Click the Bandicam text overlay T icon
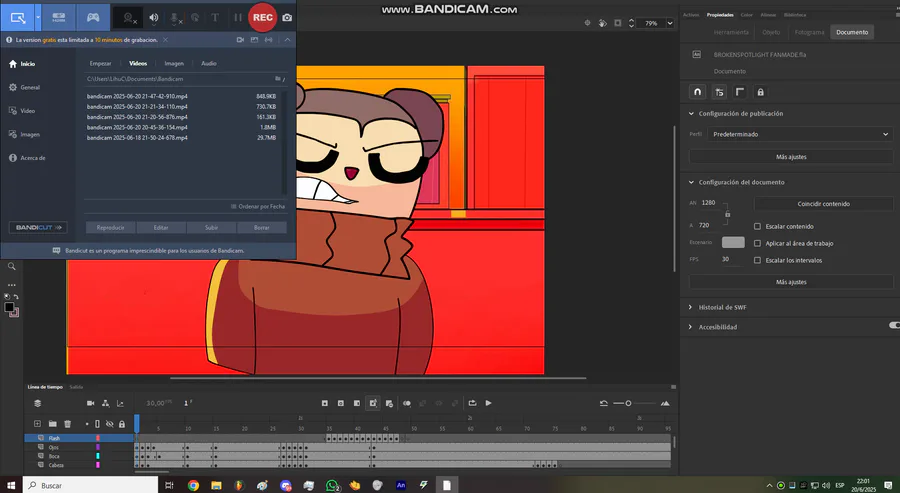This screenshot has width=900, height=493. point(215,18)
